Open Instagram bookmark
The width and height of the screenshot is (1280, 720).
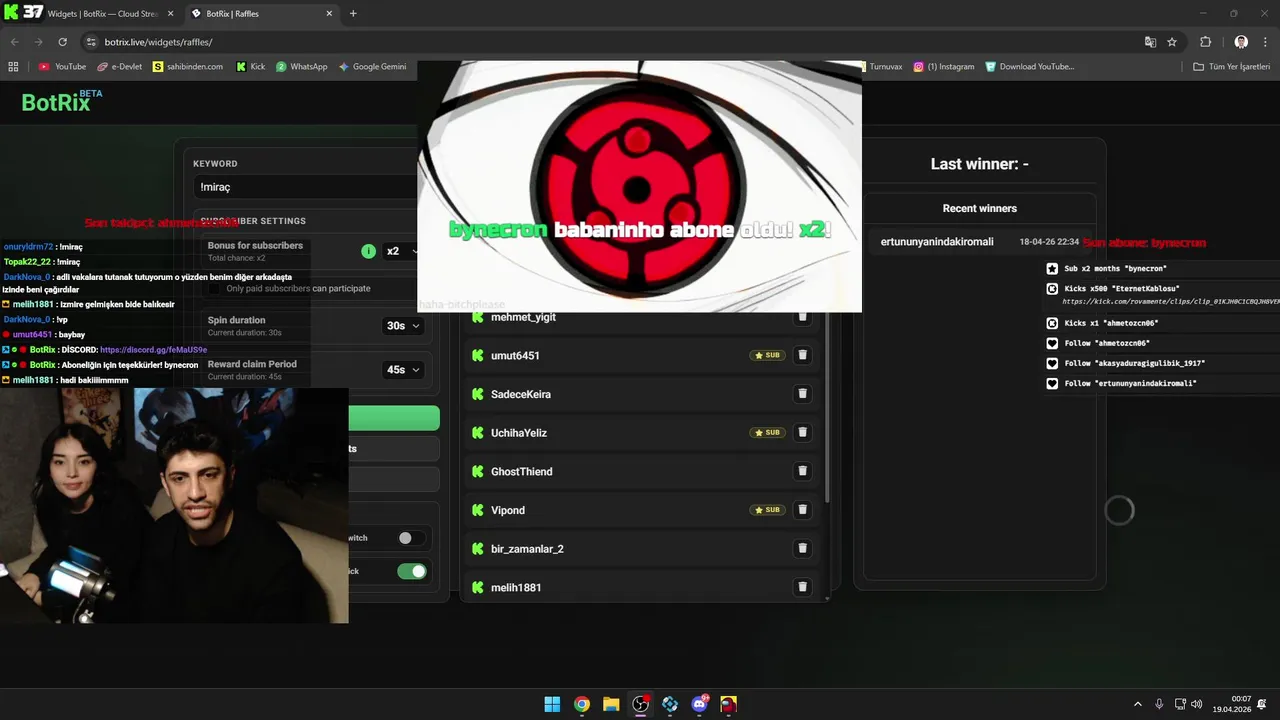click(x=943, y=67)
